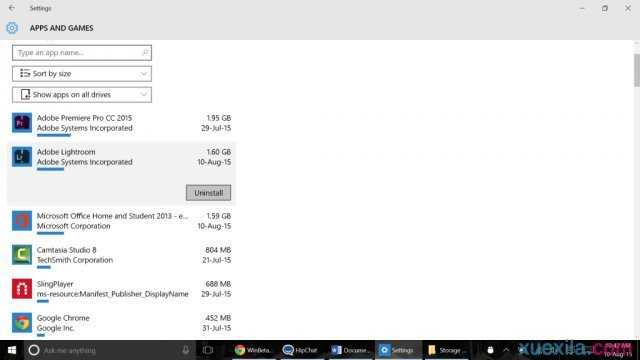Select the Microsoft Office app icon
This screenshot has height=360, width=640.
pyautogui.click(x=22, y=221)
